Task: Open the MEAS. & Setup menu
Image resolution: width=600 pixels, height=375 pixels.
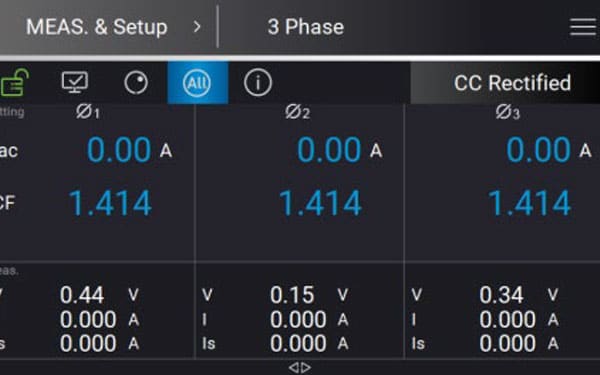Action: 96,27
